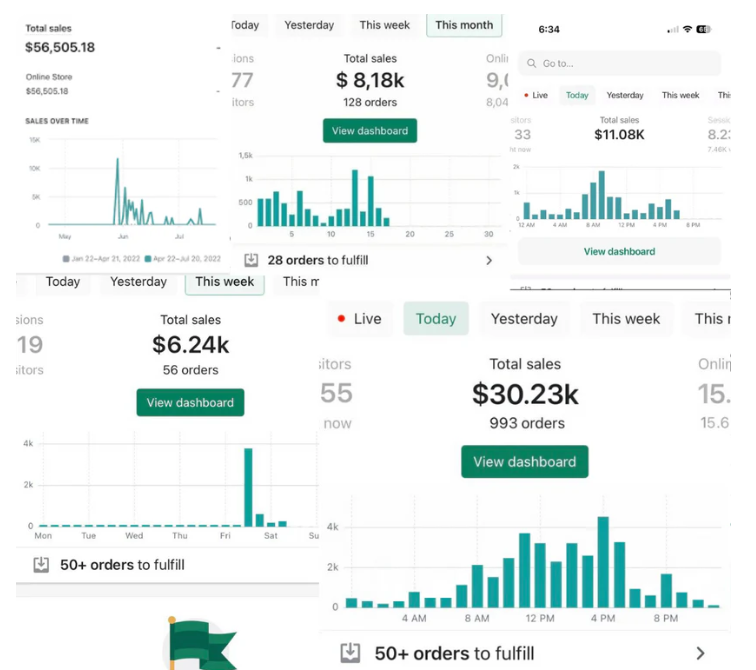Click the gray Jan 22–Apr 21, 2022 legend swatch
This screenshot has height=670, width=756.
coord(66,259)
